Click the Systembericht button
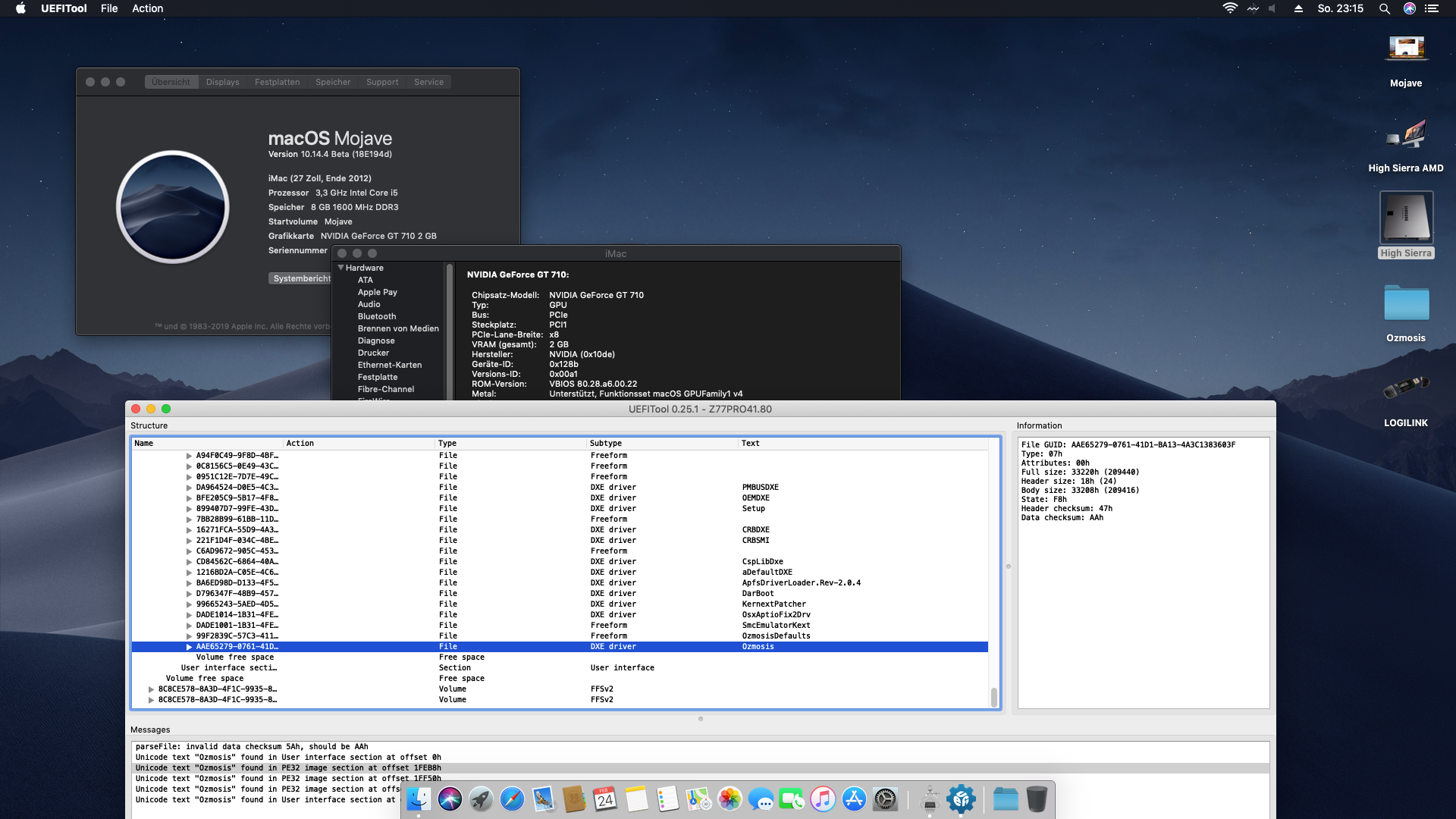 [301, 278]
